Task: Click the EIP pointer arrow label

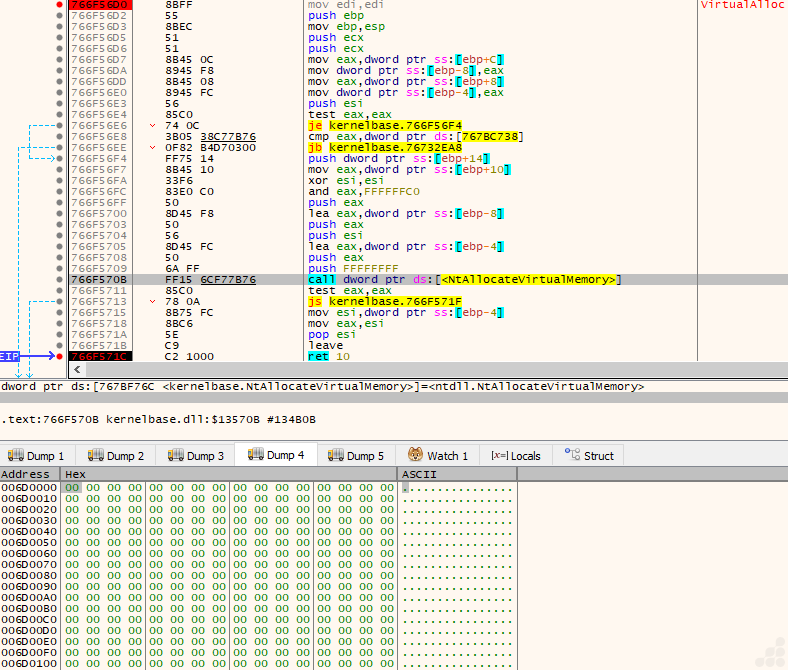Action: tap(9, 356)
